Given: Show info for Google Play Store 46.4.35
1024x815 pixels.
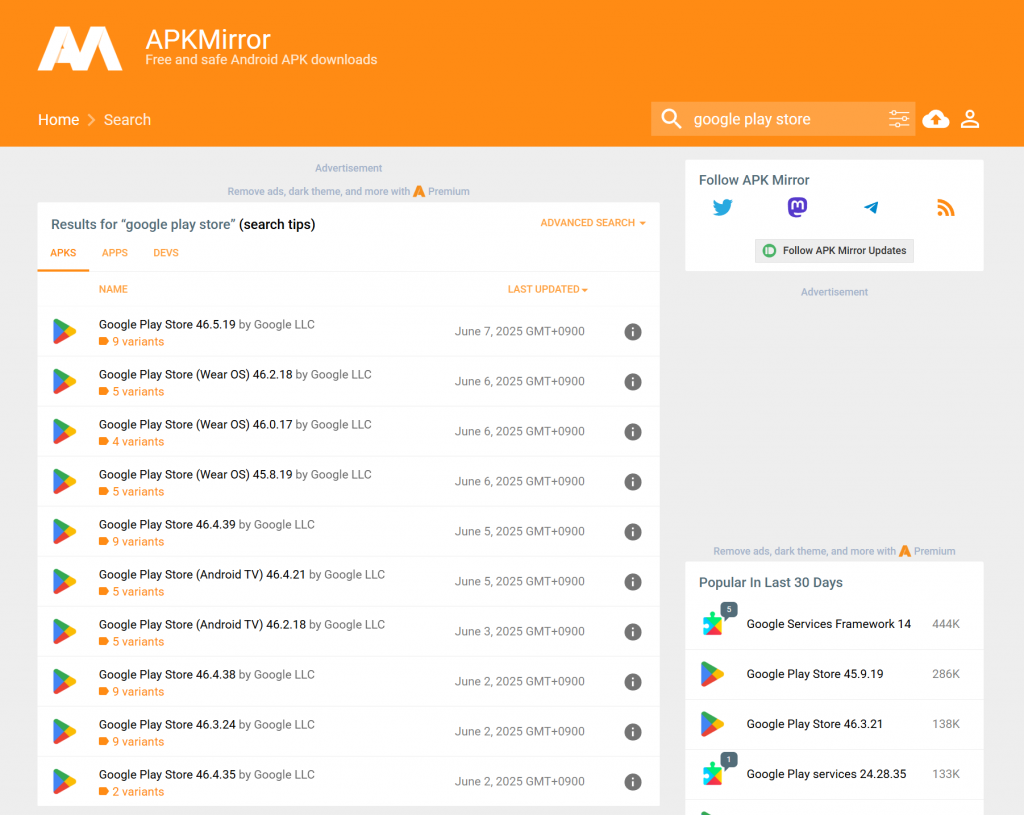Looking at the screenshot, I should coord(633,782).
